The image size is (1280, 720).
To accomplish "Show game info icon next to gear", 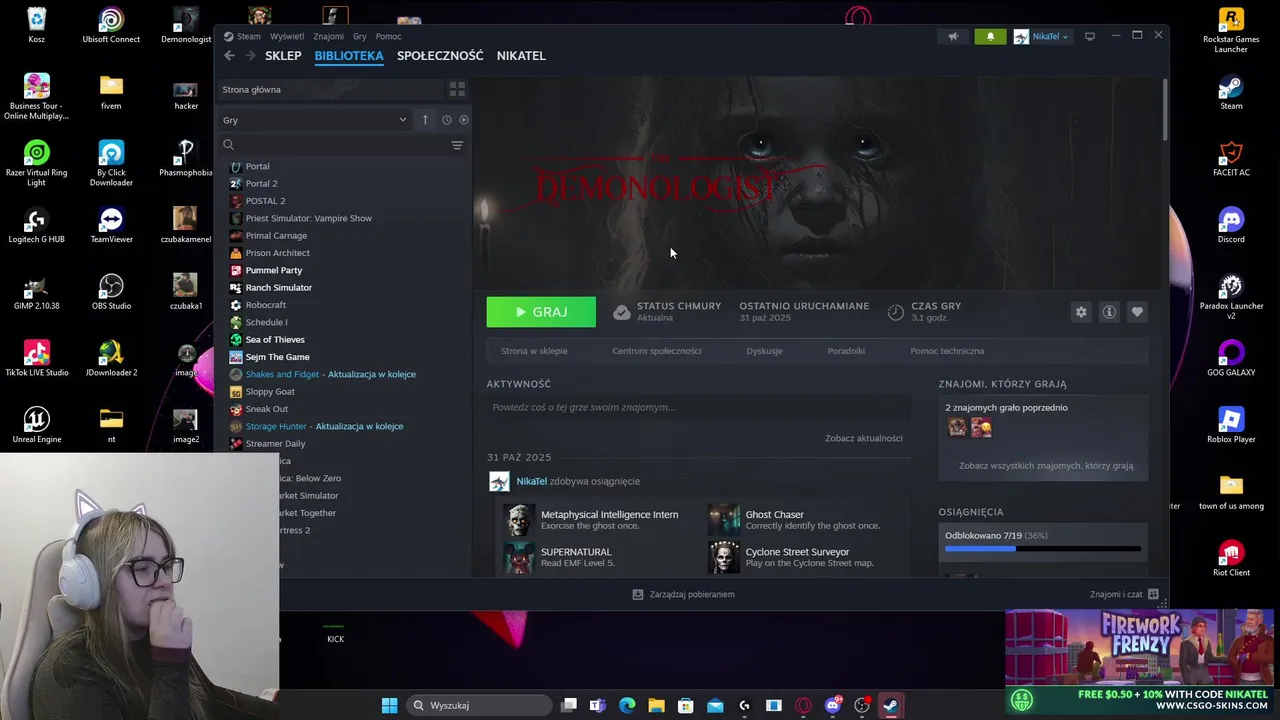I will pos(1109,312).
